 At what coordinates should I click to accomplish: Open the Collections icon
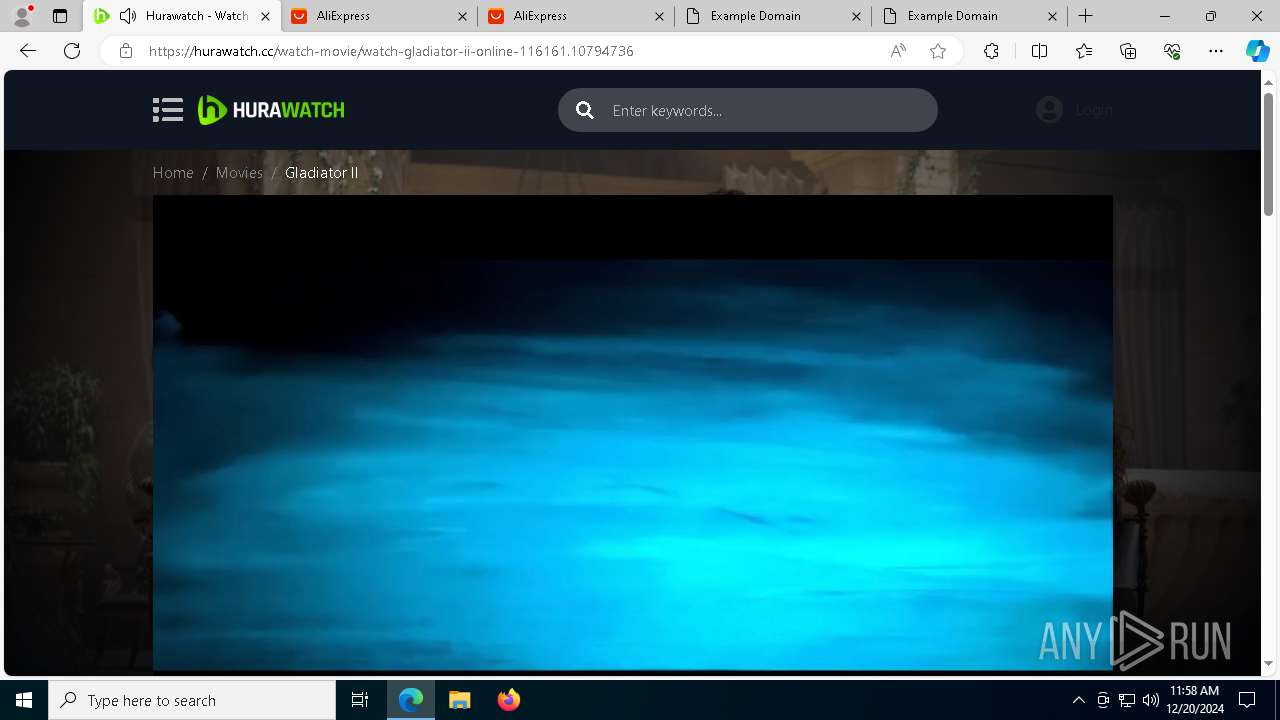1128,51
